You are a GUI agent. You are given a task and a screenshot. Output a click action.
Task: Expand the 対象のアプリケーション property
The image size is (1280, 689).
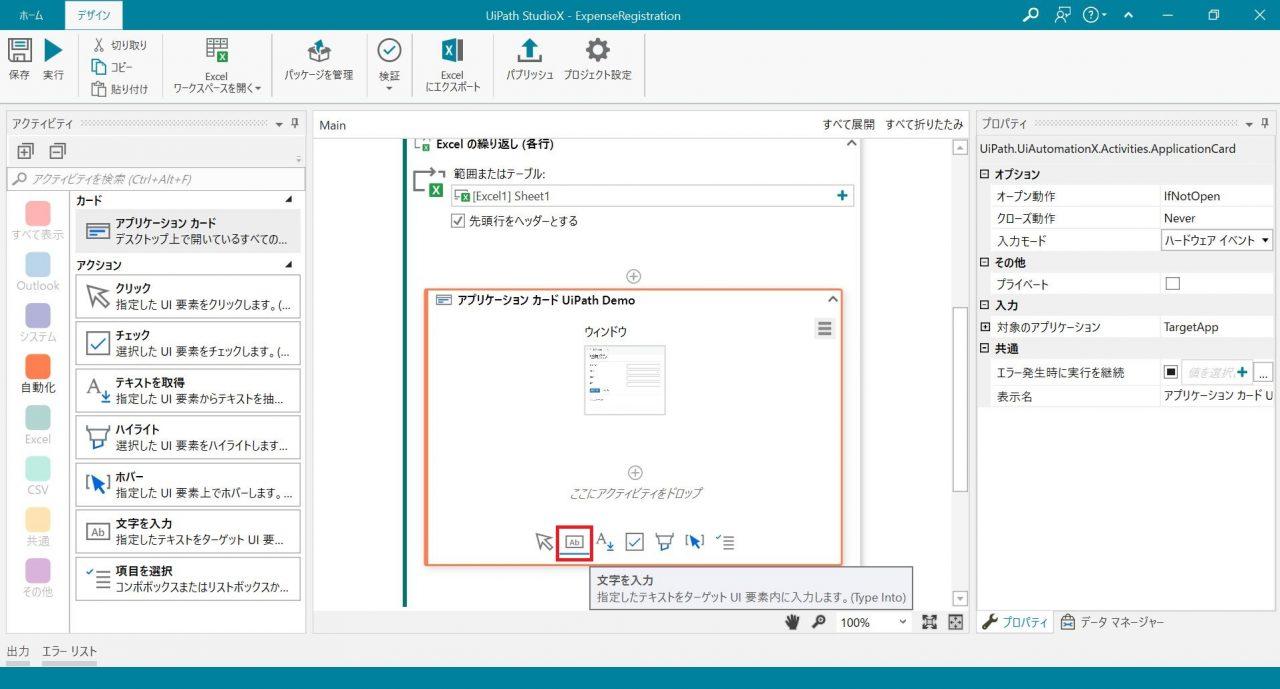point(985,327)
